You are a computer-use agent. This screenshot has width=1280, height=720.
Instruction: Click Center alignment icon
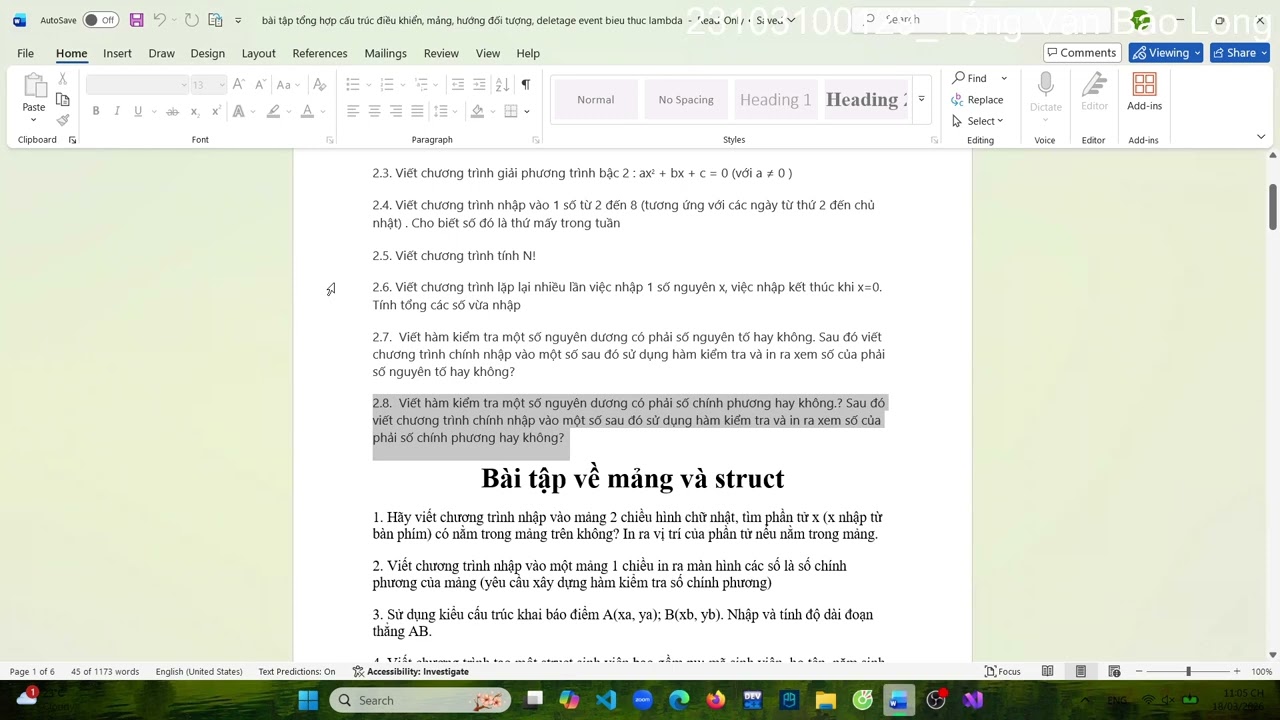point(375,111)
